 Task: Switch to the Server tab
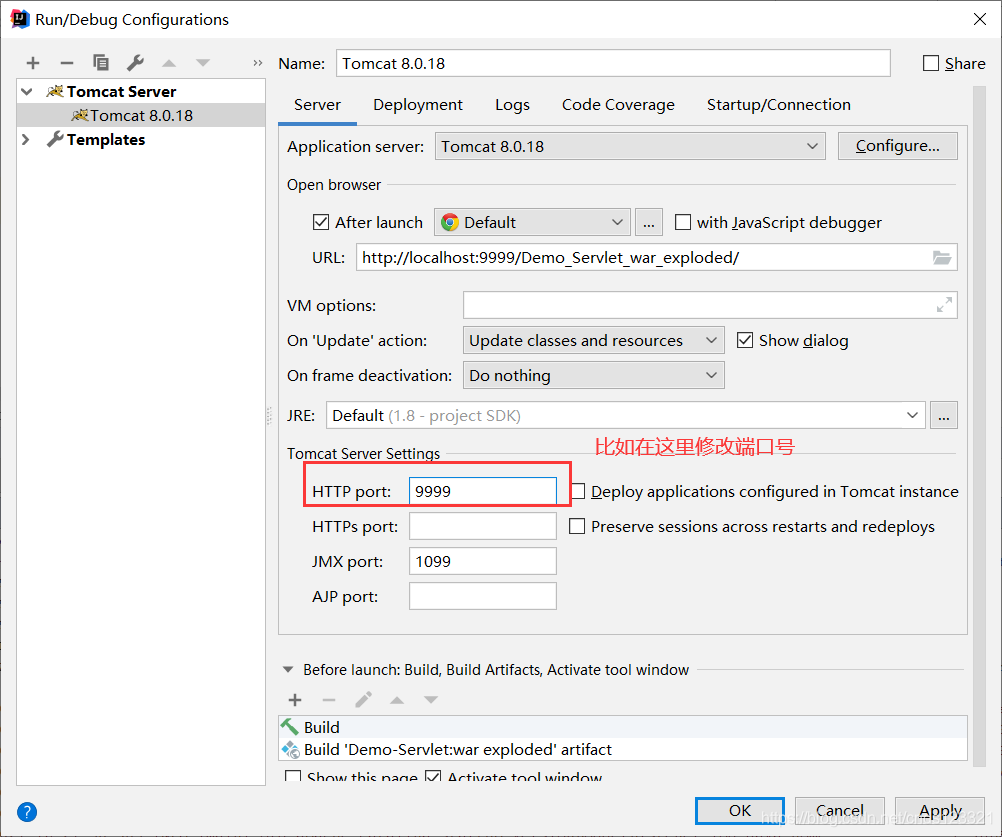pos(318,105)
